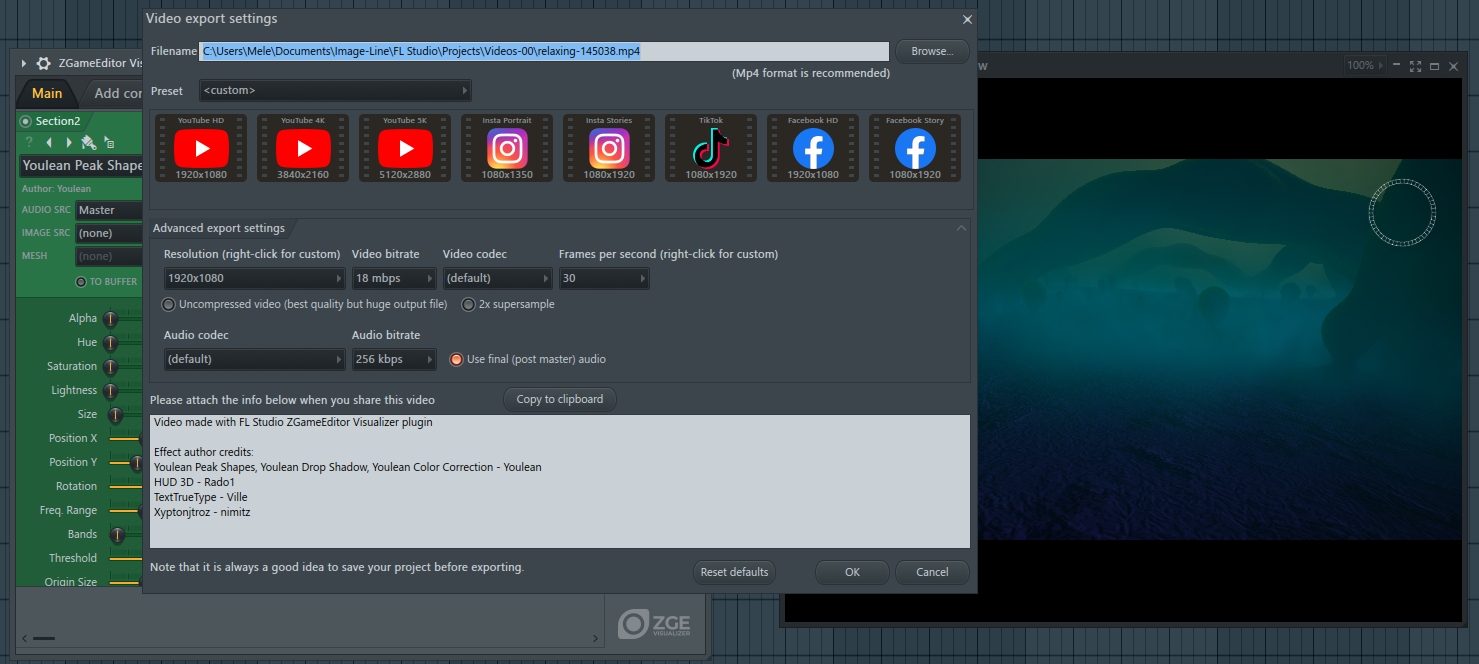
Task: Open the Resolution dropdown set to 1920x1080
Action: point(255,278)
